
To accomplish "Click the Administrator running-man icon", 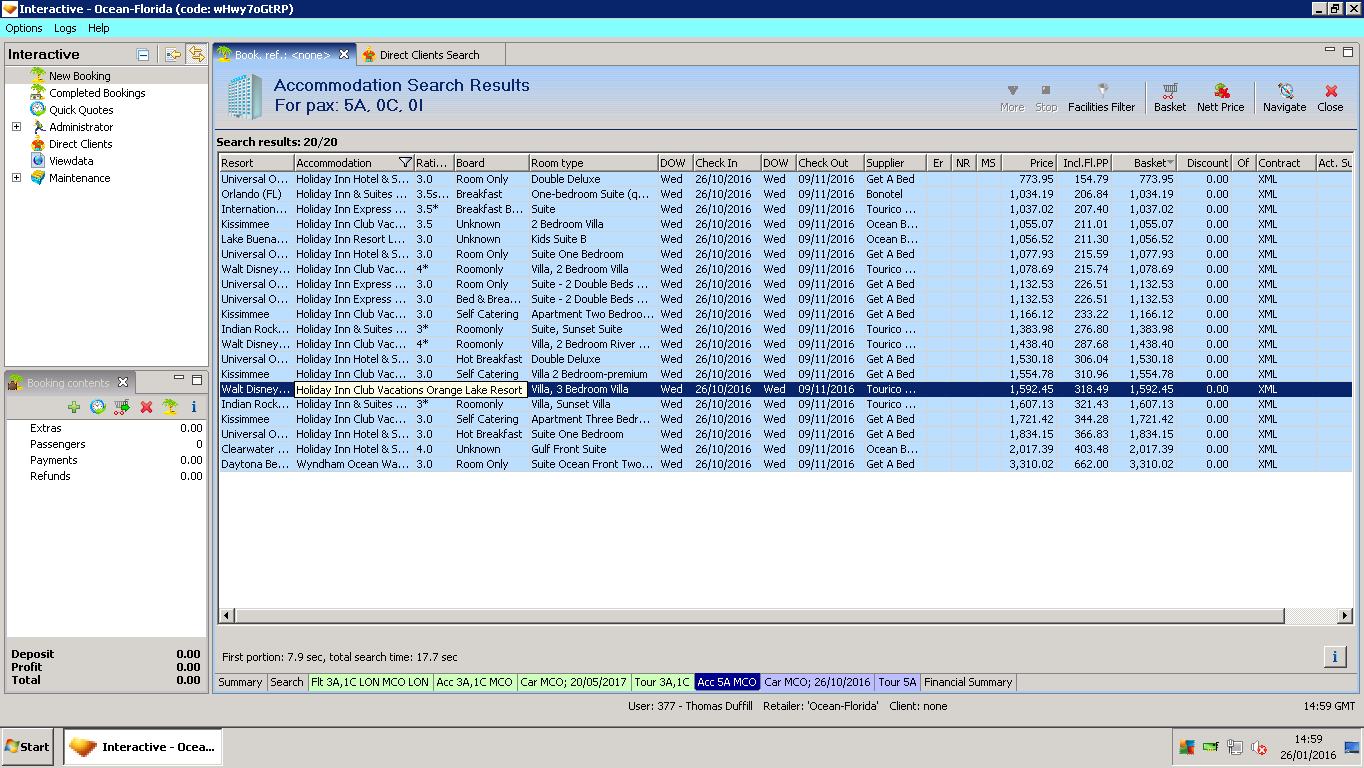I will 38,127.
